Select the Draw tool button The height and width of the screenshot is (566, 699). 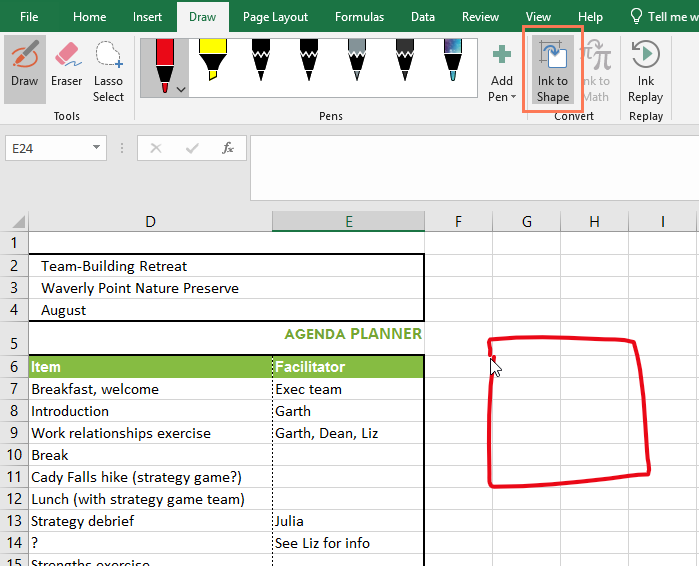pos(25,69)
